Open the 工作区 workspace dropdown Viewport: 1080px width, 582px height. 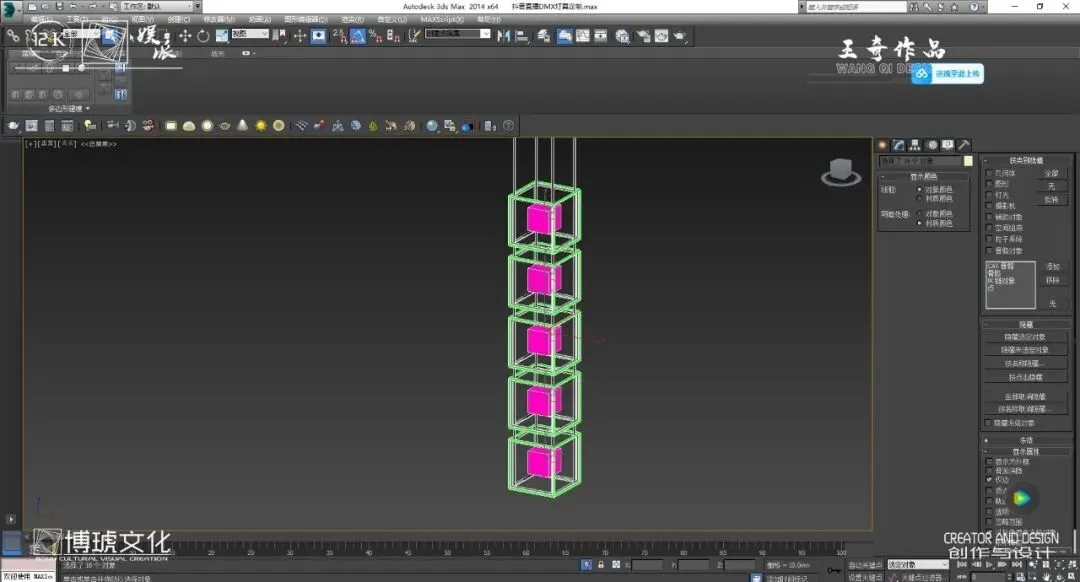tap(159, 6)
